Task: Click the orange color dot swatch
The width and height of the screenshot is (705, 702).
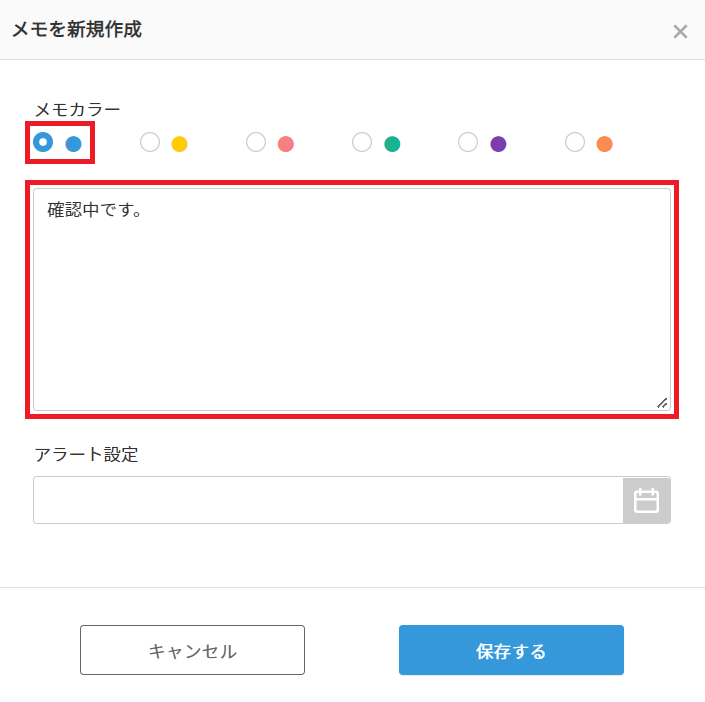Action: 605,144
